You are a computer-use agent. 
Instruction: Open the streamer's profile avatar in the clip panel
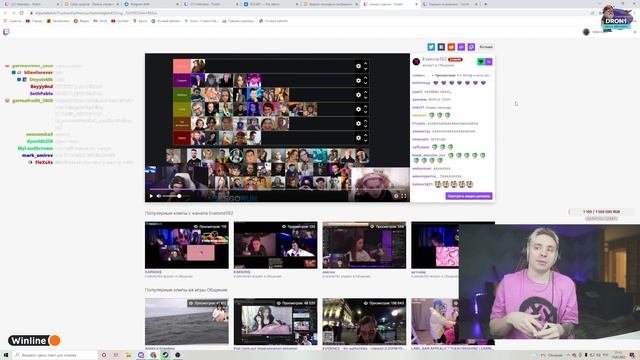point(416,62)
